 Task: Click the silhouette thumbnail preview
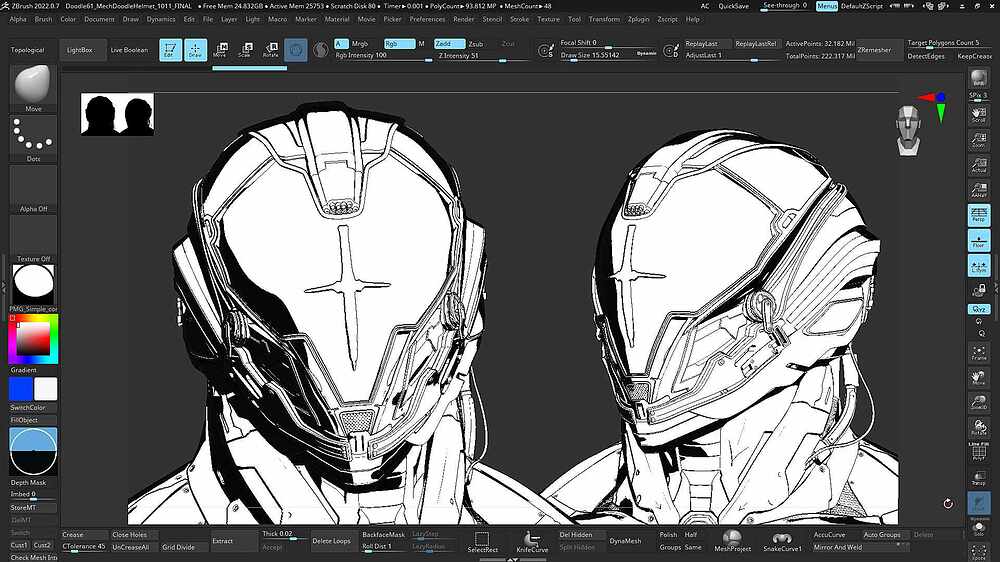coord(117,114)
